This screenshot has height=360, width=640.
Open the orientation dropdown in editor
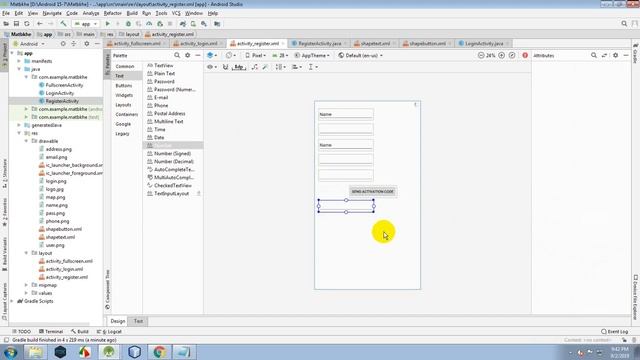pos(231,55)
